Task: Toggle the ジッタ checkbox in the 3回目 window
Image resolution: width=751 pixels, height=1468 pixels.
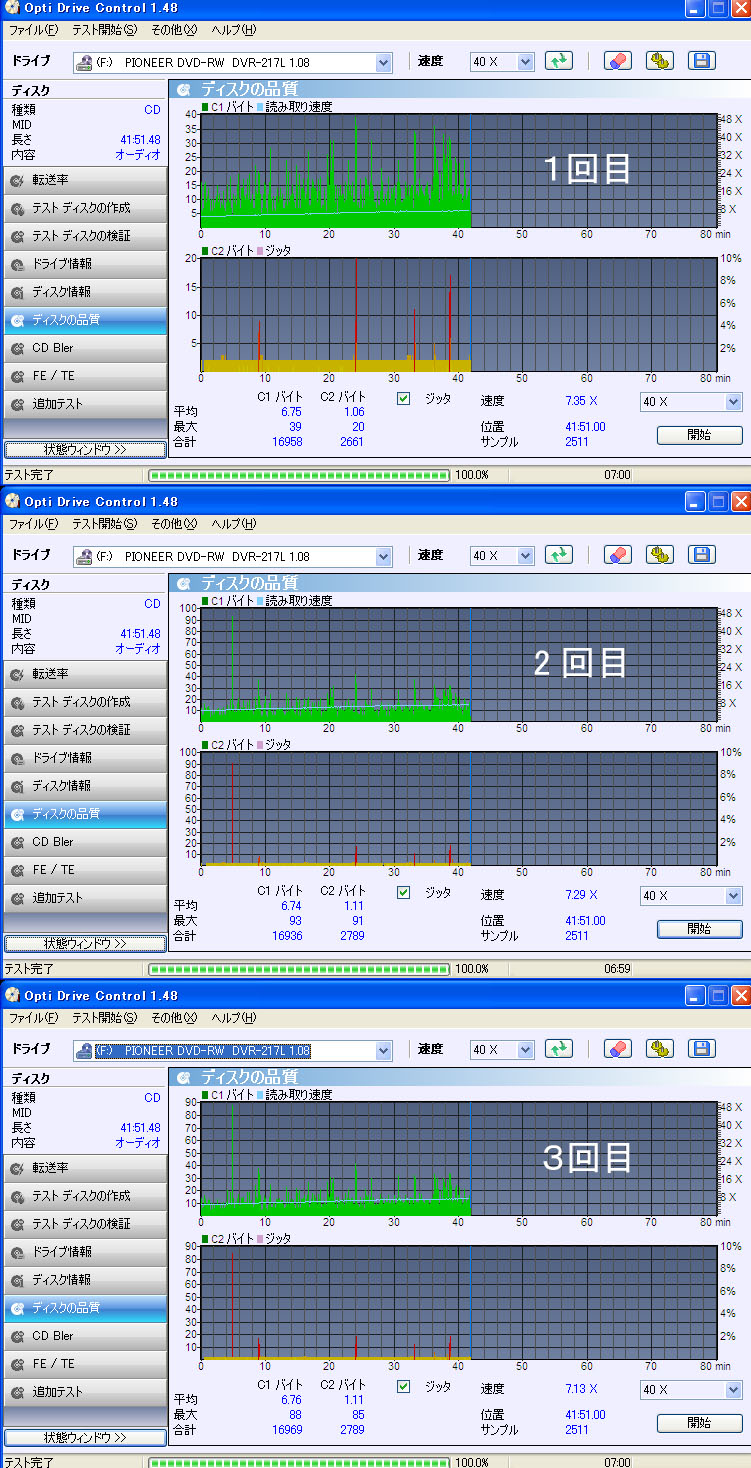Action: [x=404, y=1386]
